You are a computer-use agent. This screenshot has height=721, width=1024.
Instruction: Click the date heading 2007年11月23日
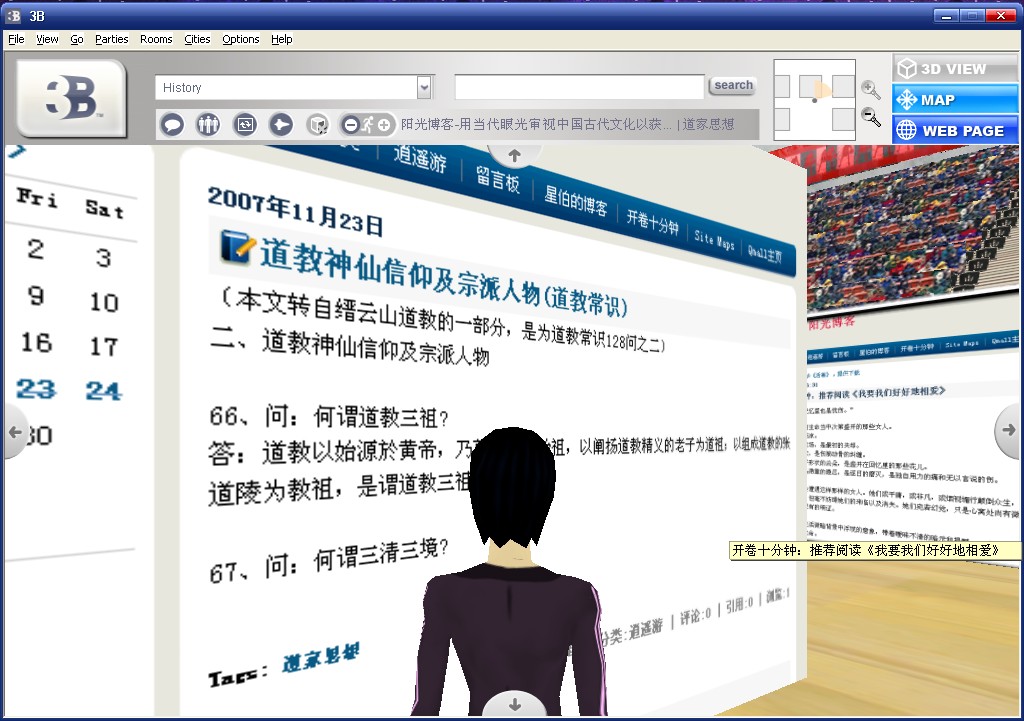point(295,210)
